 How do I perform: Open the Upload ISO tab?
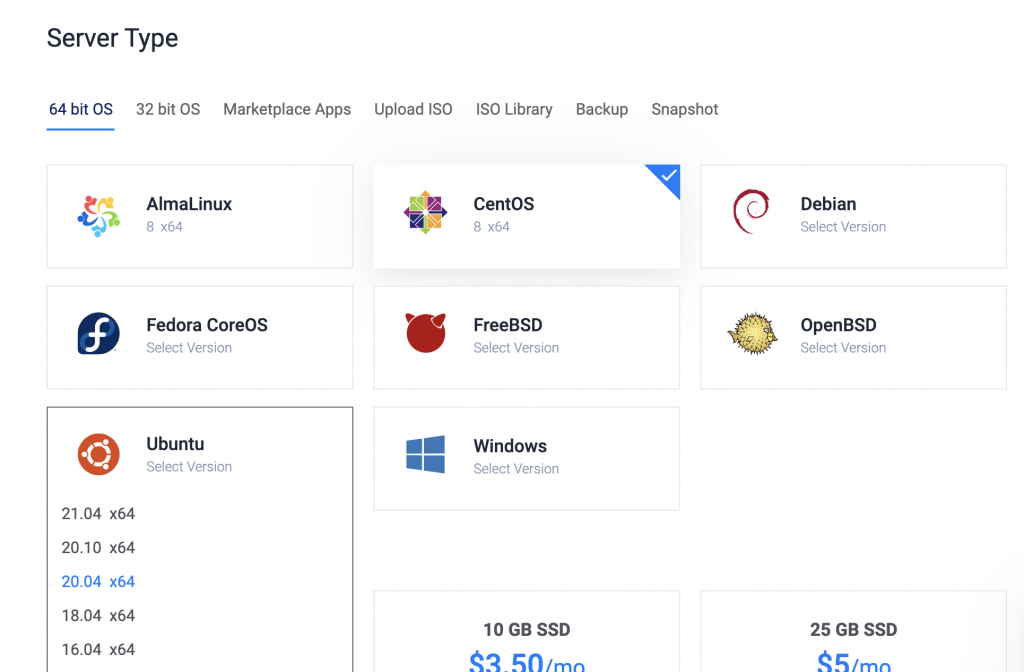[x=413, y=109]
